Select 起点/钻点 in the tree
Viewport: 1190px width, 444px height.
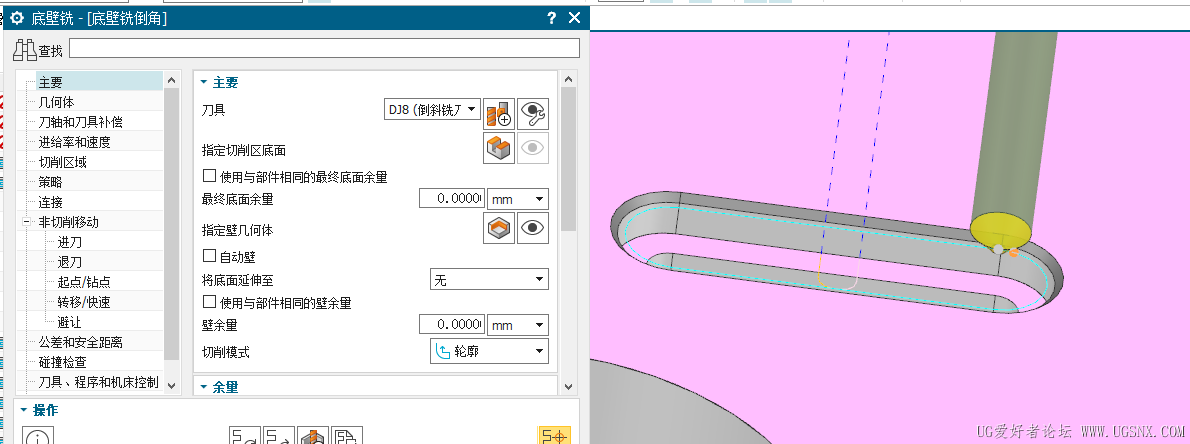click(83, 282)
